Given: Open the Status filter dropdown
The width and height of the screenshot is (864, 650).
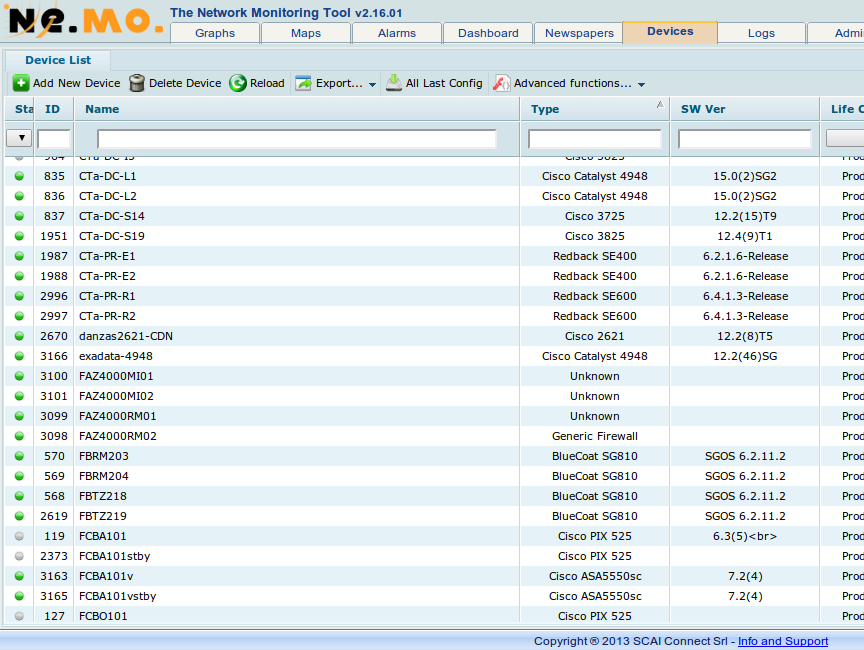Looking at the screenshot, I should (x=19, y=138).
